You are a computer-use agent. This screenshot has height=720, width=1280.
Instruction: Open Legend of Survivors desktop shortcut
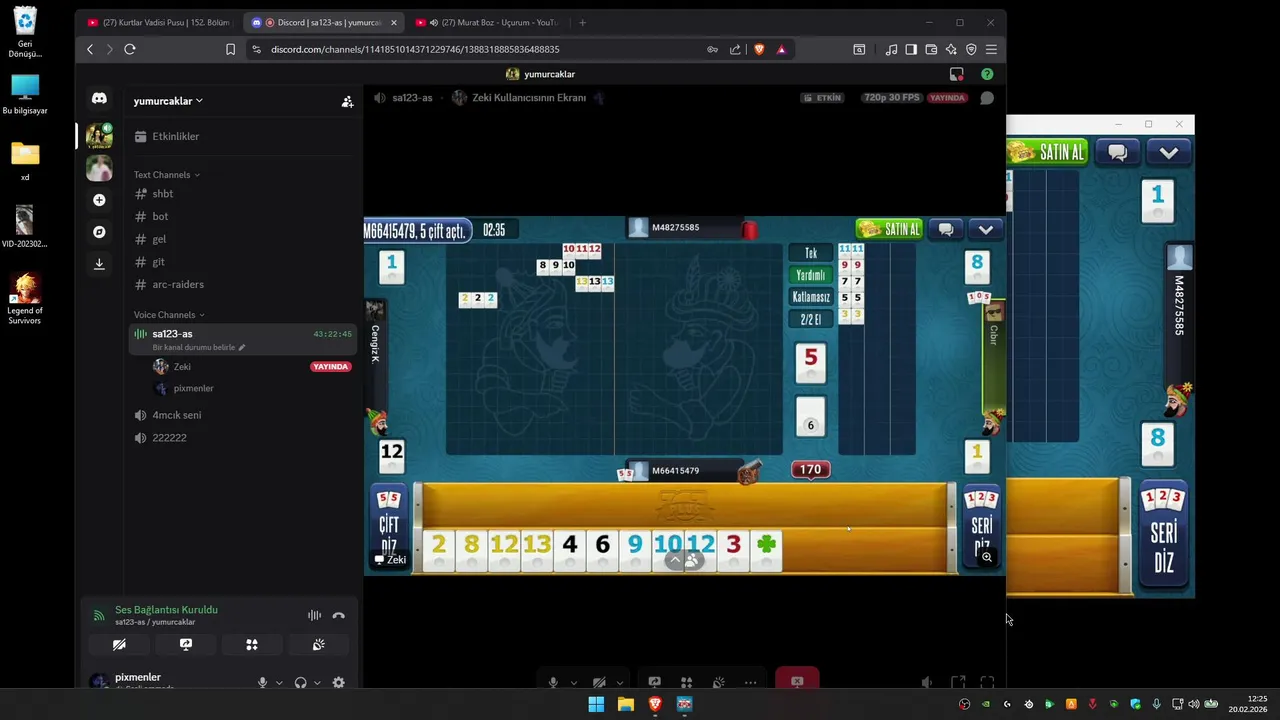(x=25, y=299)
